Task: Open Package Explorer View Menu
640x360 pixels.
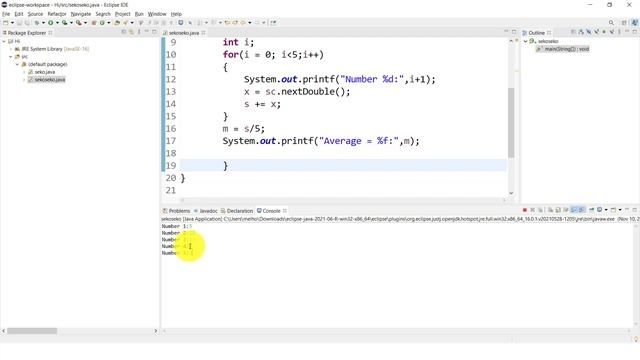Action: [x=139, y=32]
